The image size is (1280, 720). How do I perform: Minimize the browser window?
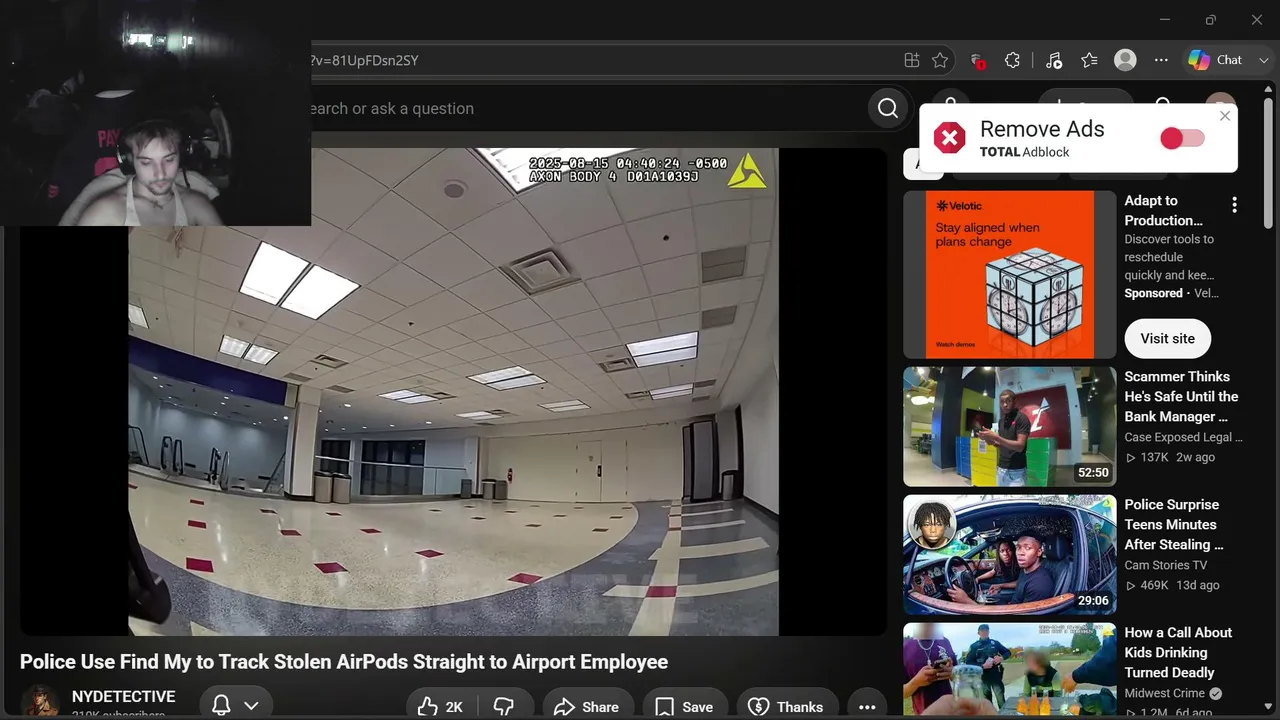(1164, 19)
